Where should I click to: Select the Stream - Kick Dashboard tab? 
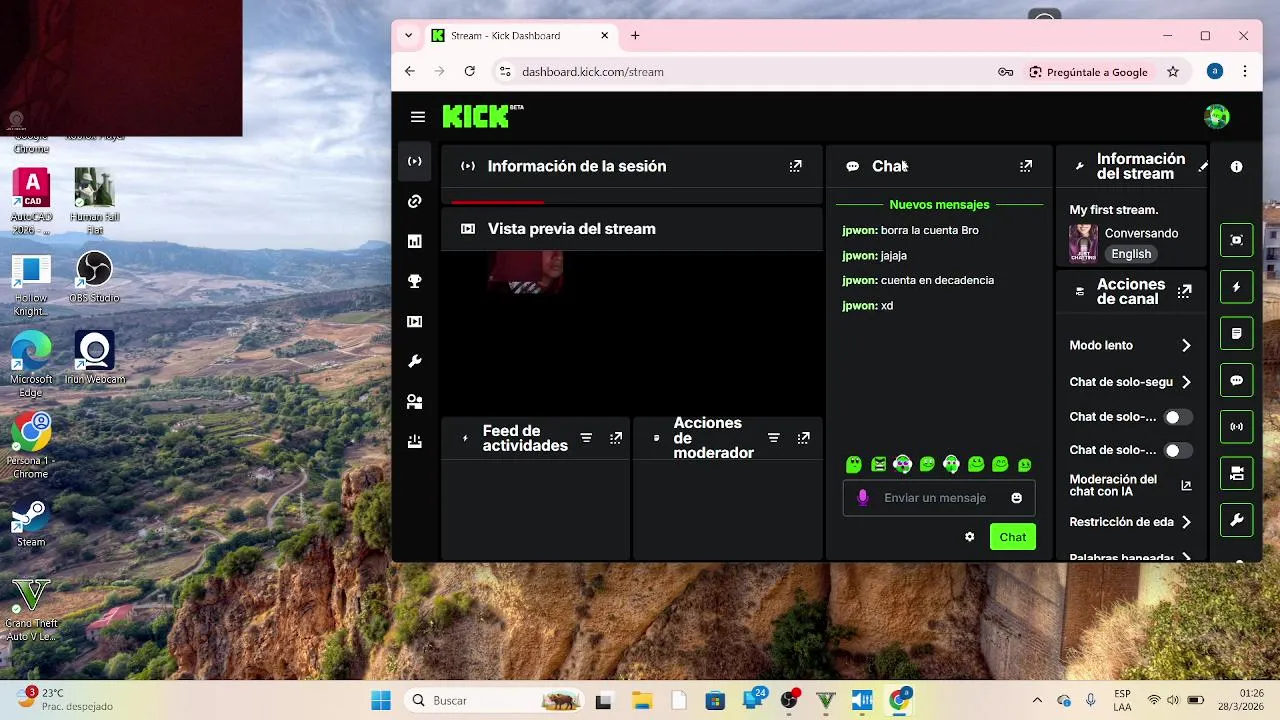point(520,36)
